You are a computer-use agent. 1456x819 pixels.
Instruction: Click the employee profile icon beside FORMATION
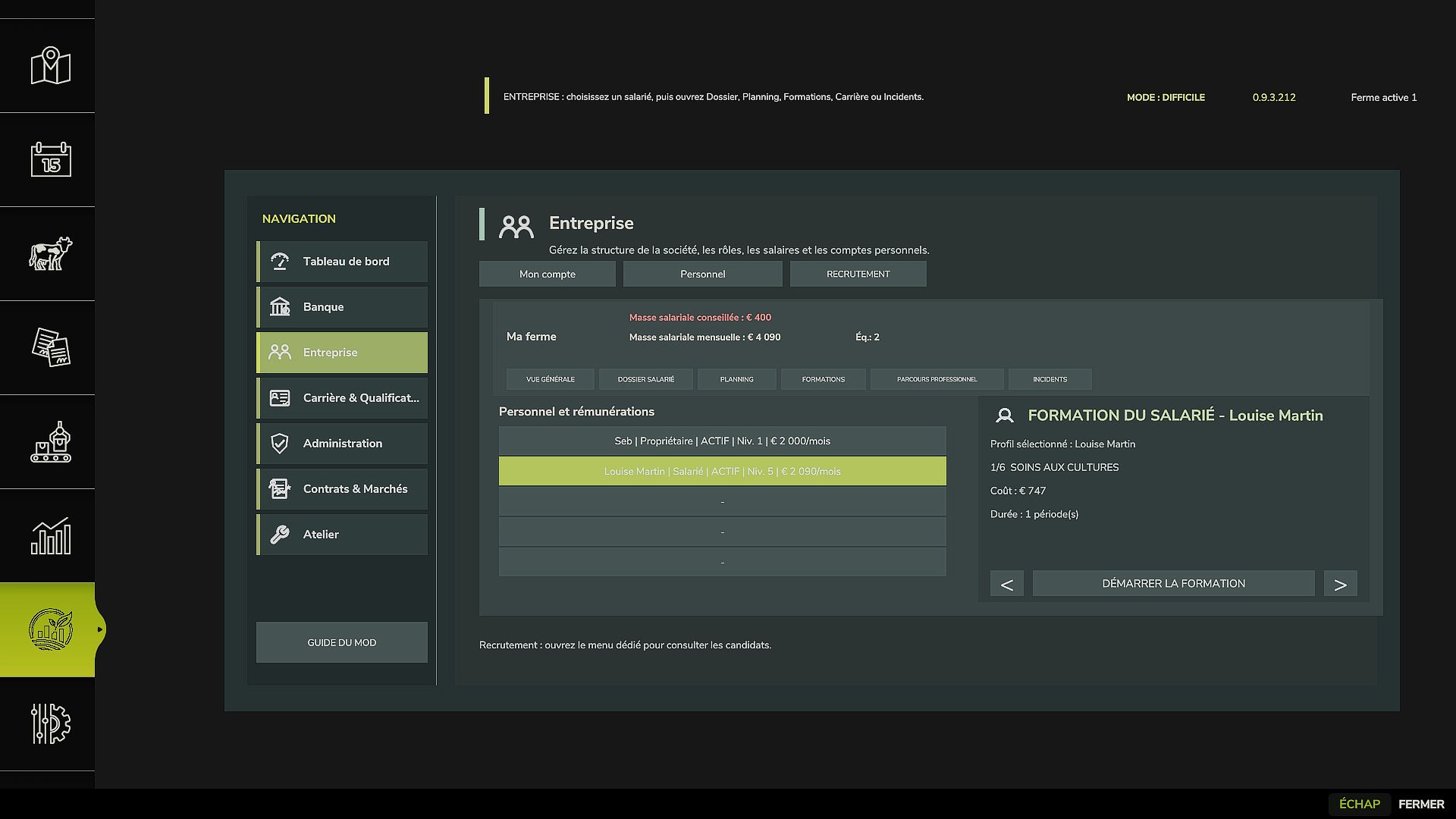tap(1005, 416)
